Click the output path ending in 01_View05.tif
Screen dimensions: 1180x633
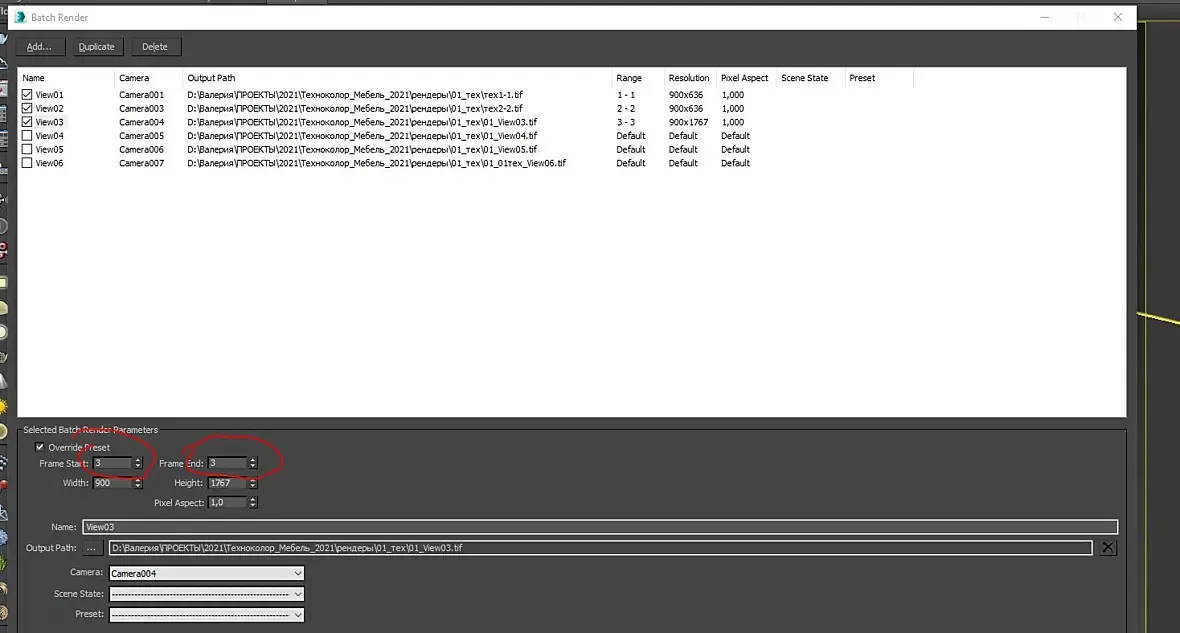(x=362, y=149)
